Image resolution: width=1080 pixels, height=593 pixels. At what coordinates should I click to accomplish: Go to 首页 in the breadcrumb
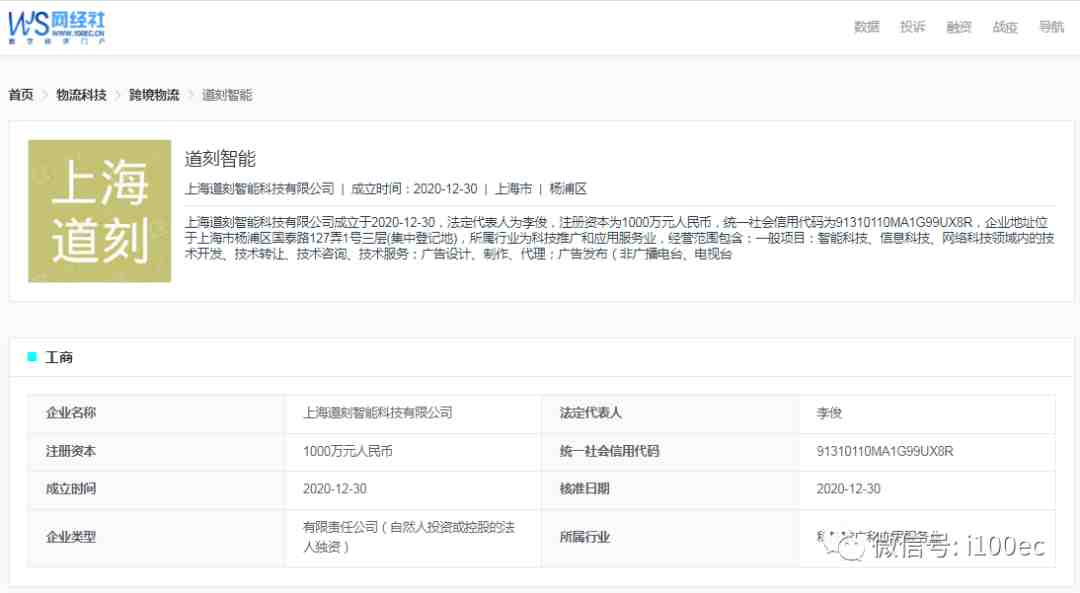(x=21, y=94)
